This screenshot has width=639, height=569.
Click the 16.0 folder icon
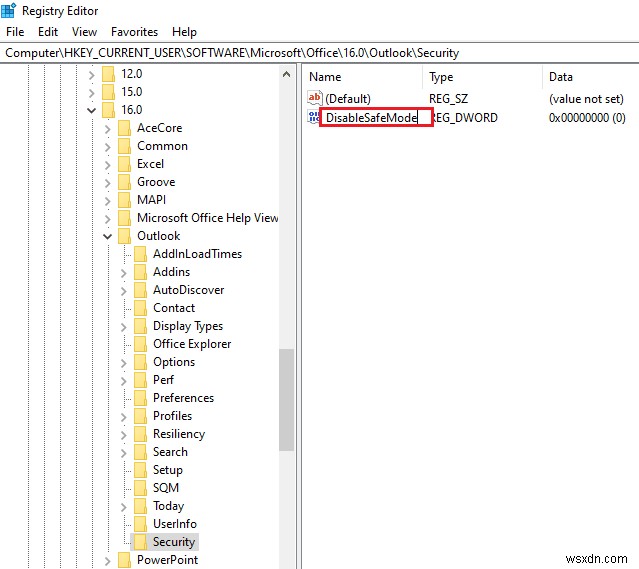click(108, 110)
